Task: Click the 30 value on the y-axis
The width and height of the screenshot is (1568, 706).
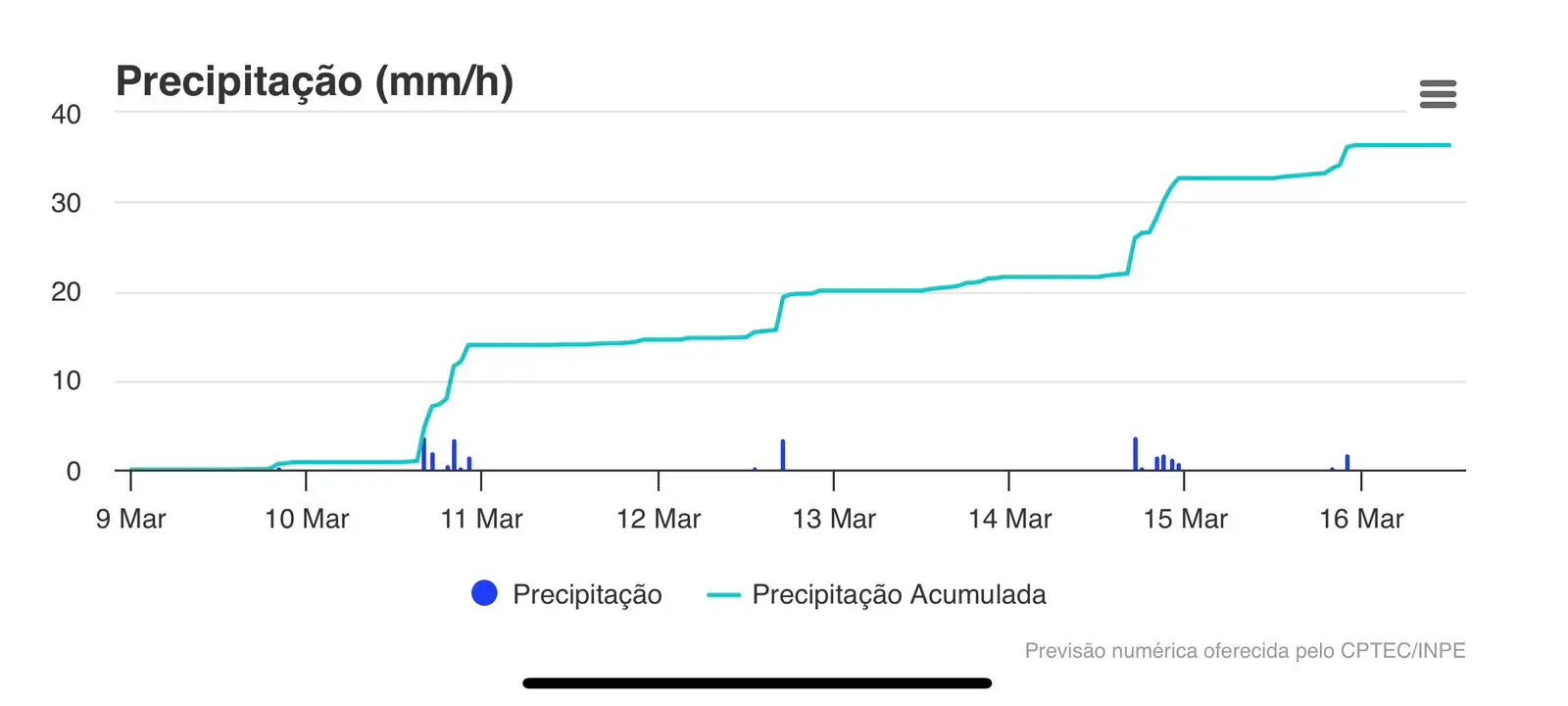Action: [66, 203]
